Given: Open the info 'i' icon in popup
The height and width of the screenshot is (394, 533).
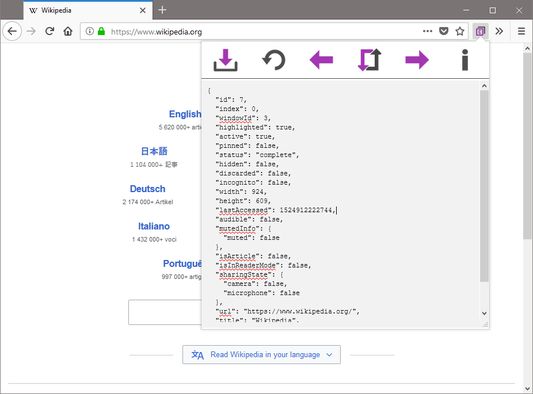Looking at the screenshot, I should click(x=465, y=60).
